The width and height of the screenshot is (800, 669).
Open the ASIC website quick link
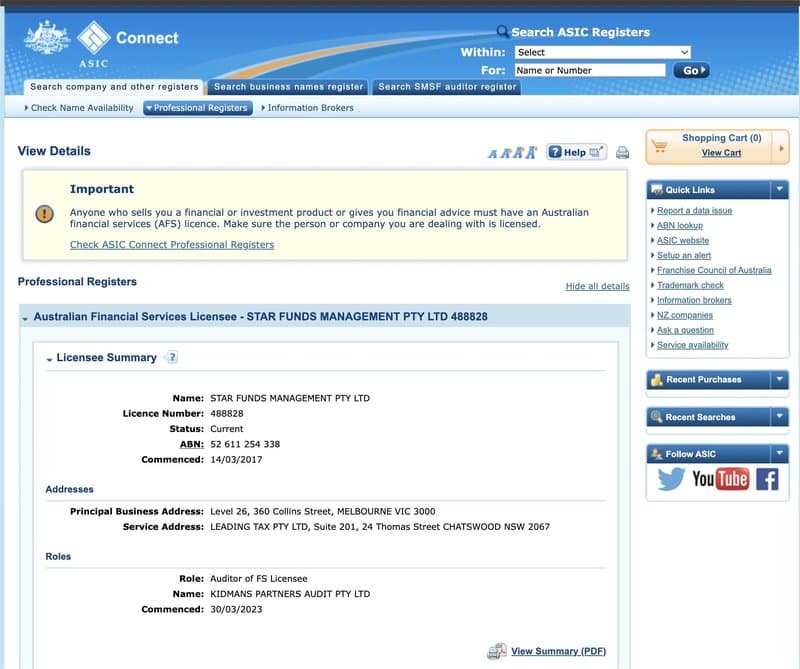click(x=683, y=240)
